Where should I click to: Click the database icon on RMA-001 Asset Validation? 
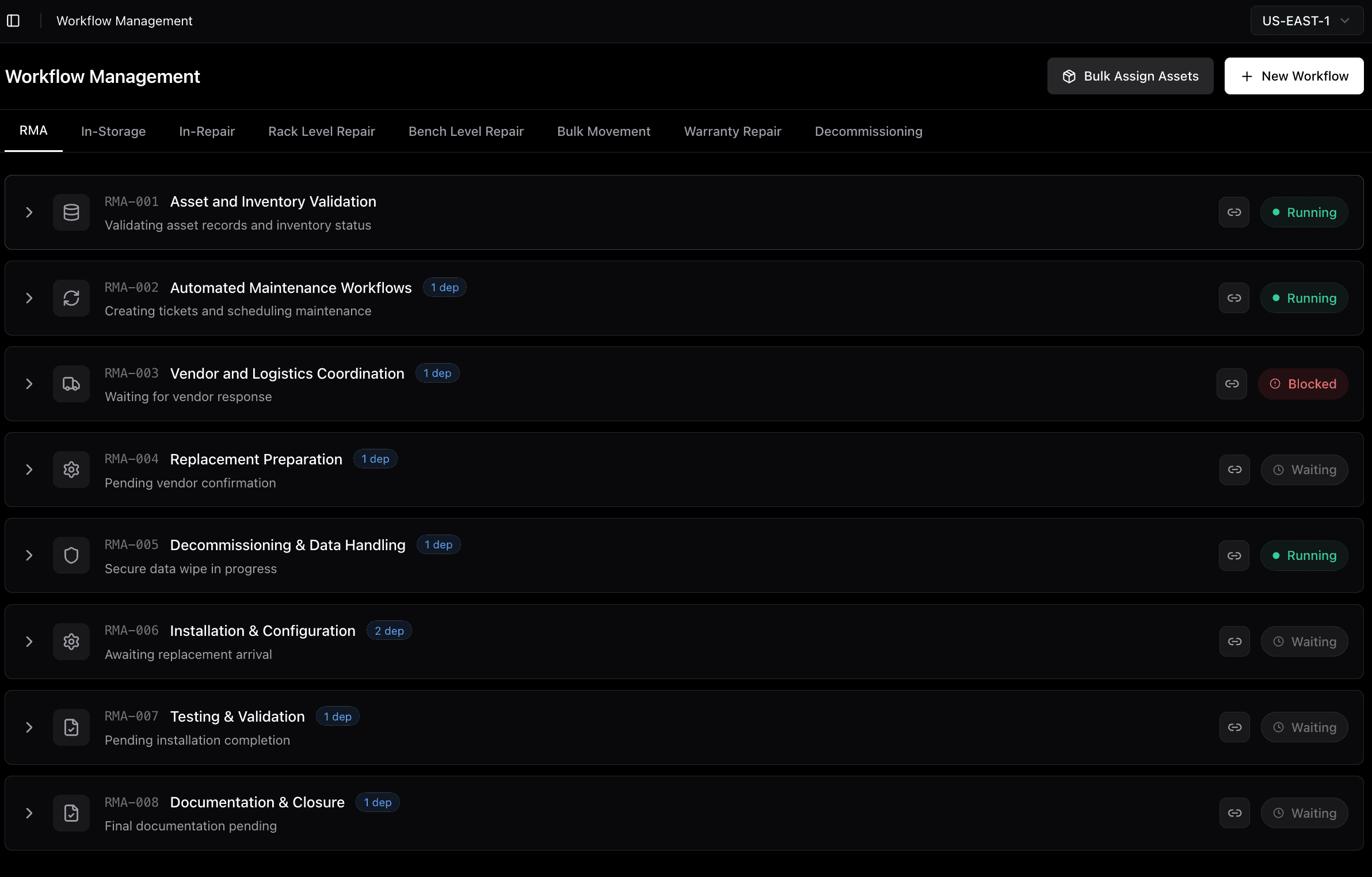71,212
